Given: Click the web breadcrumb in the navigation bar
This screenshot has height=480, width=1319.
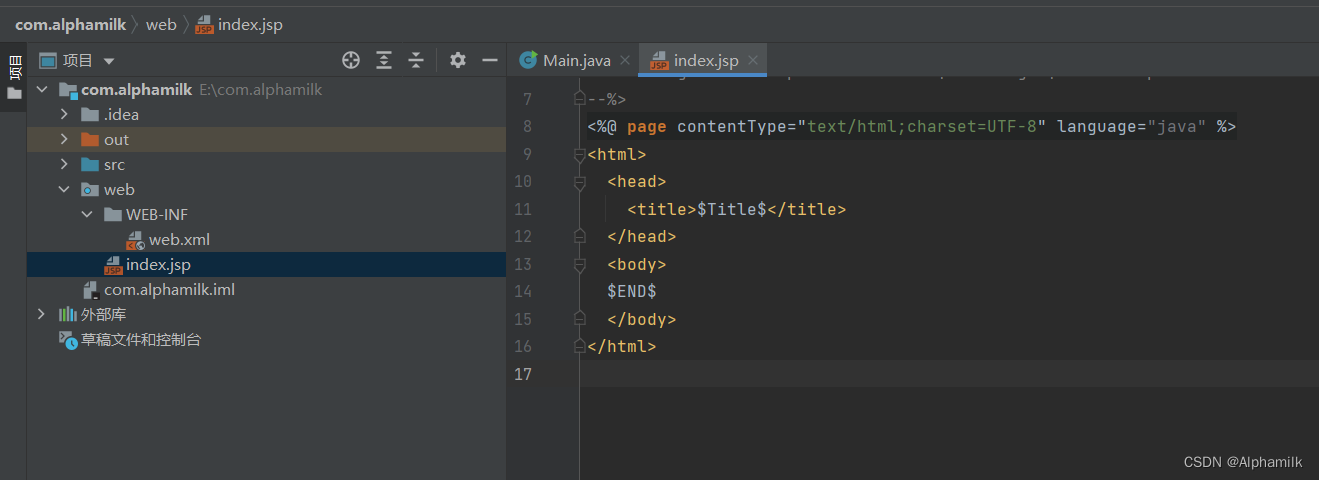Looking at the screenshot, I should (x=160, y=25).
